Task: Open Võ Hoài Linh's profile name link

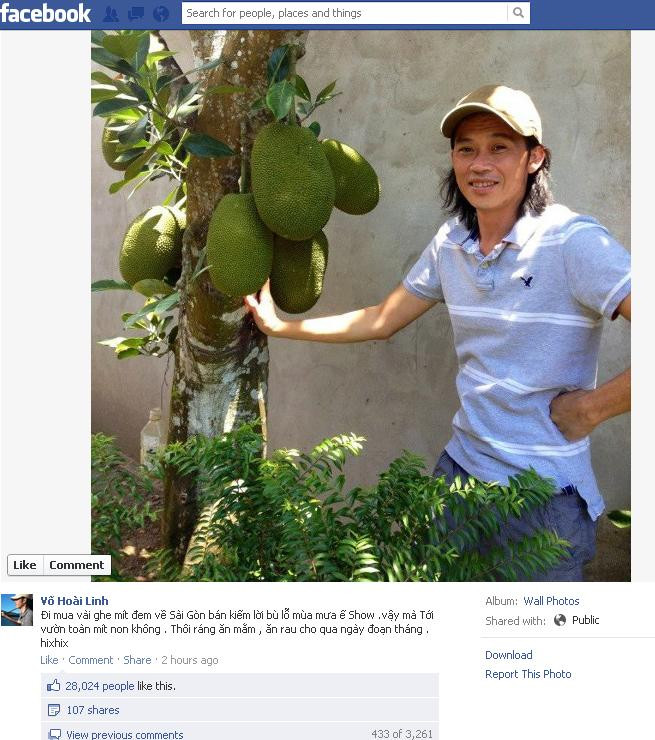Action: (x=75, y=600)
